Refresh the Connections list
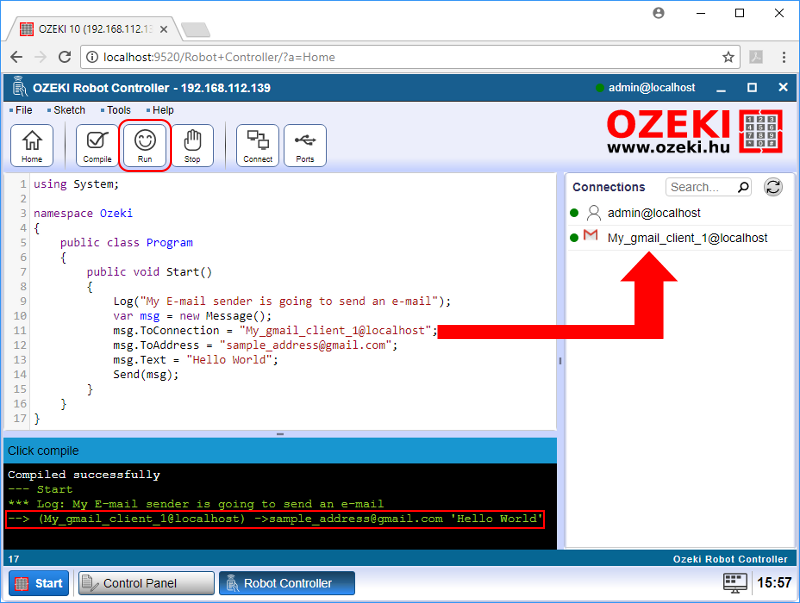Image resolution: width=800 pixels, height=603 pixels. 773,187
